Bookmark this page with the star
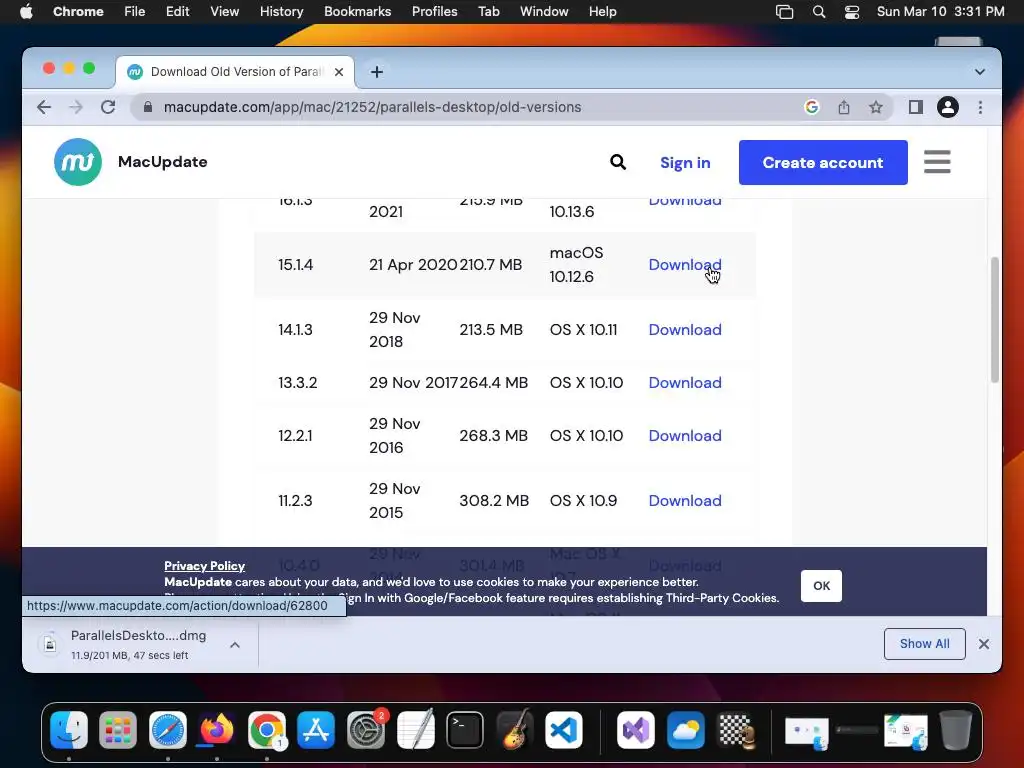Screen dimensions: 1024x768 coord(876,107)
